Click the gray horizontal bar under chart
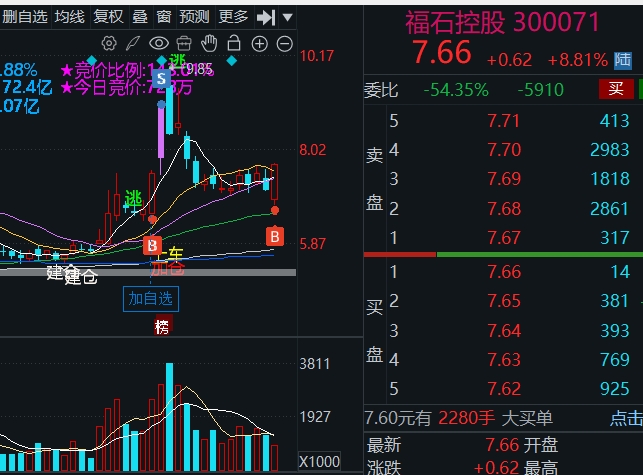The image size is (643, 475). click(x=148, y=272)
